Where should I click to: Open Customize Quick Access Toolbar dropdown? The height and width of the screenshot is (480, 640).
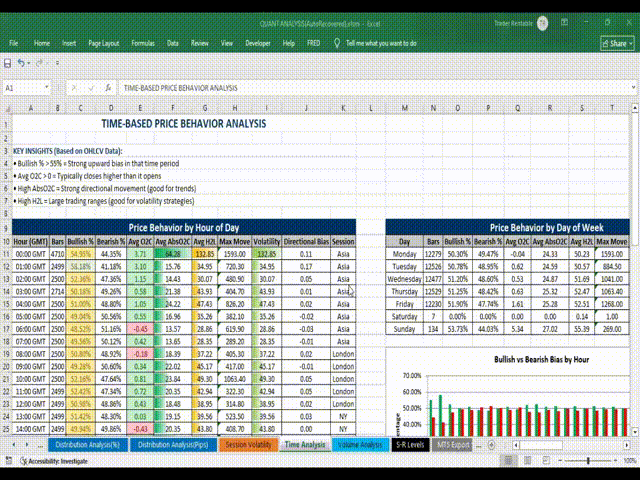pyautogui.click(x=56, y=64)
